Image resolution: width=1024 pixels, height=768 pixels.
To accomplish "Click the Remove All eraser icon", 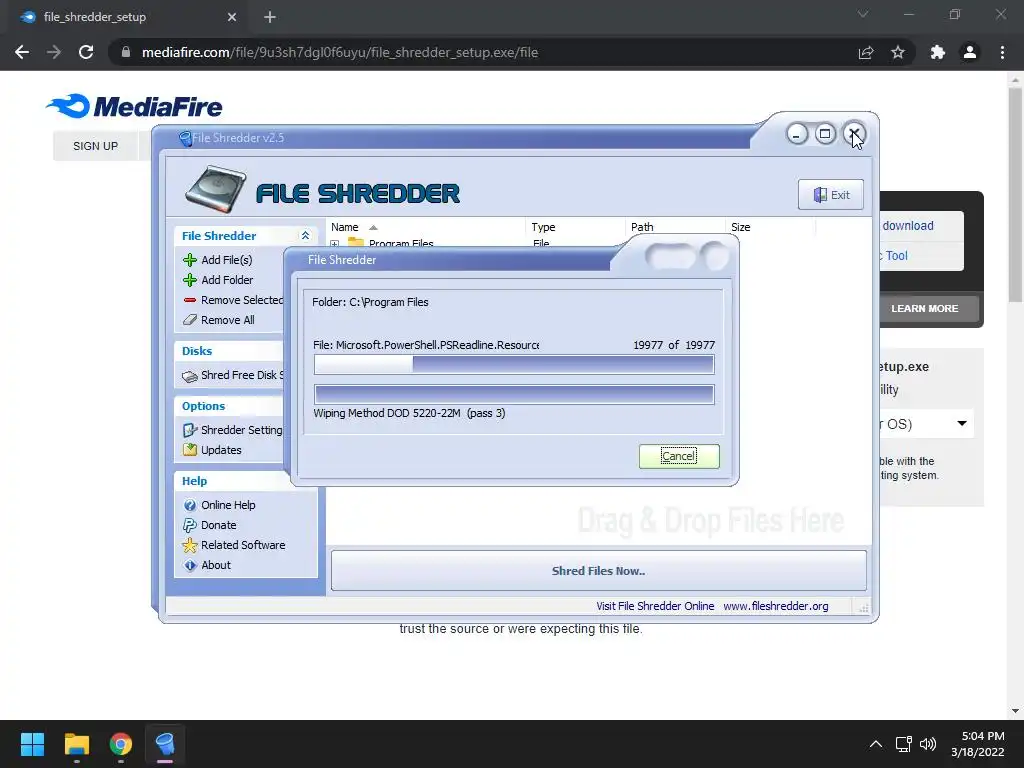I will [190, 320].
